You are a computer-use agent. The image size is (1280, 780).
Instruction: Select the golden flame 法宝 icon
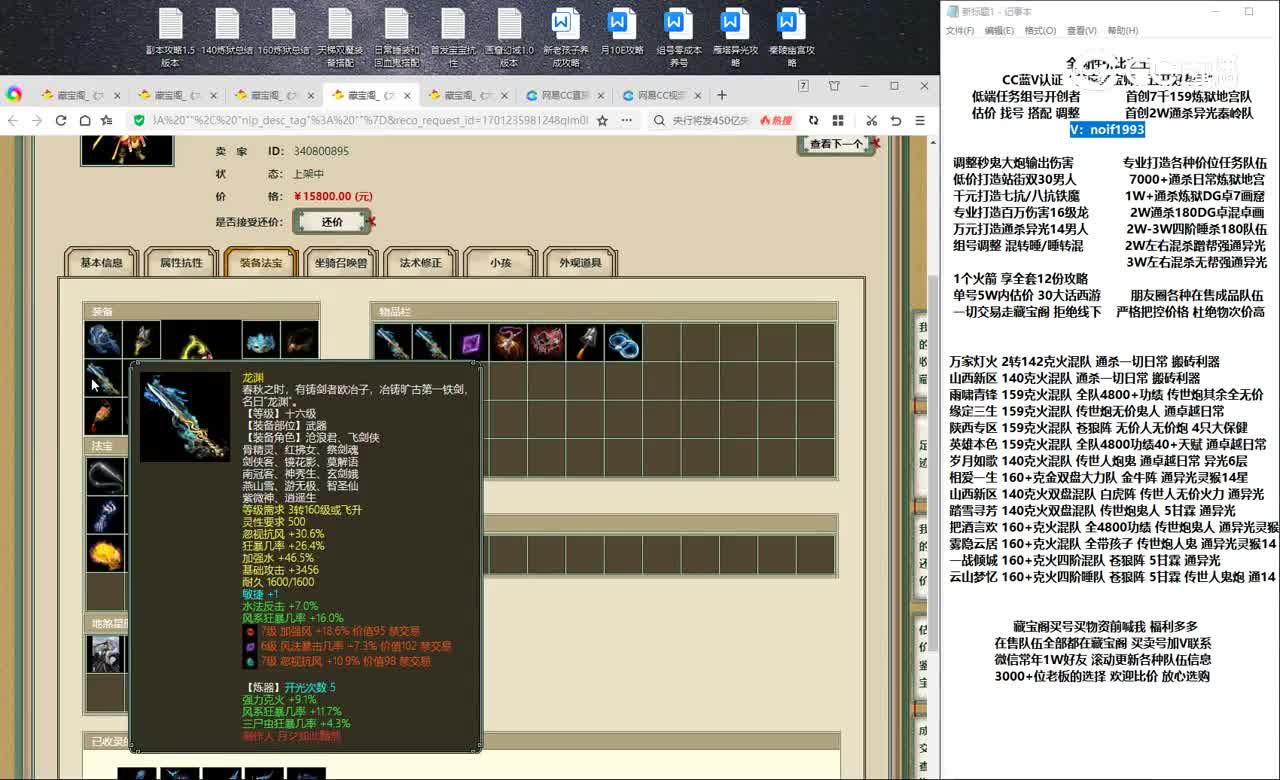[105, 552]
